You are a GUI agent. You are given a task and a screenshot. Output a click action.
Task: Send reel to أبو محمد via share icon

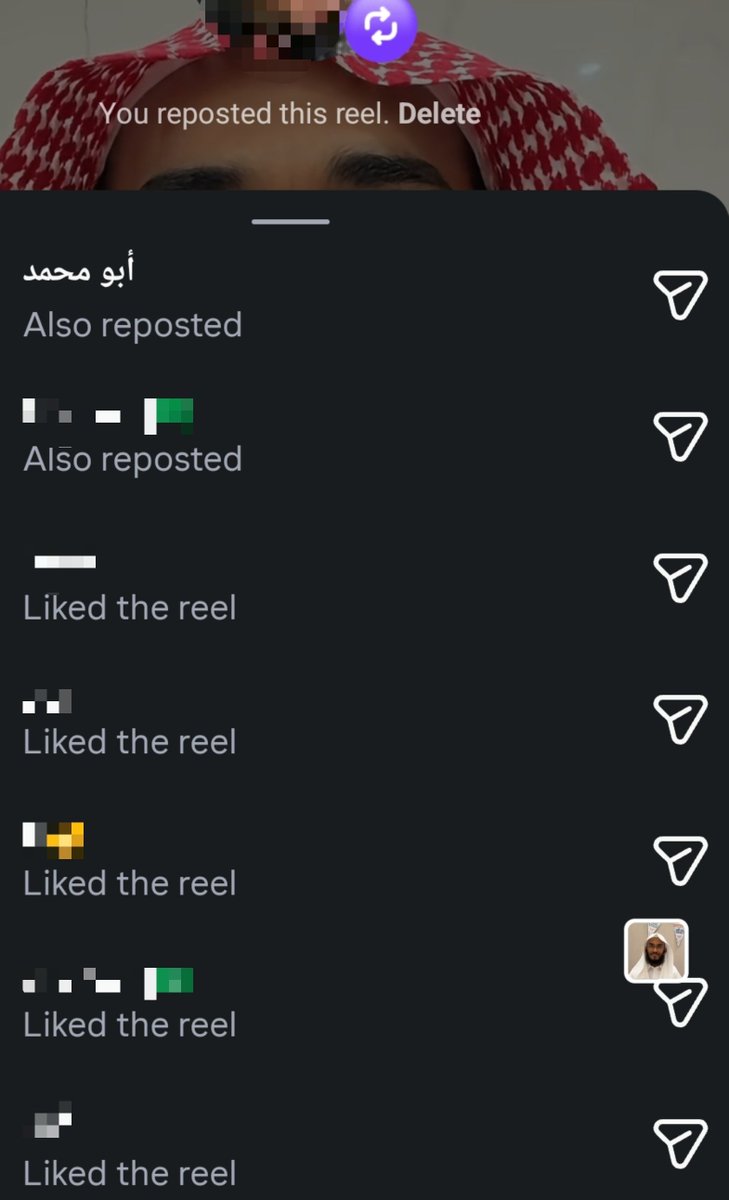pos(680,295)
